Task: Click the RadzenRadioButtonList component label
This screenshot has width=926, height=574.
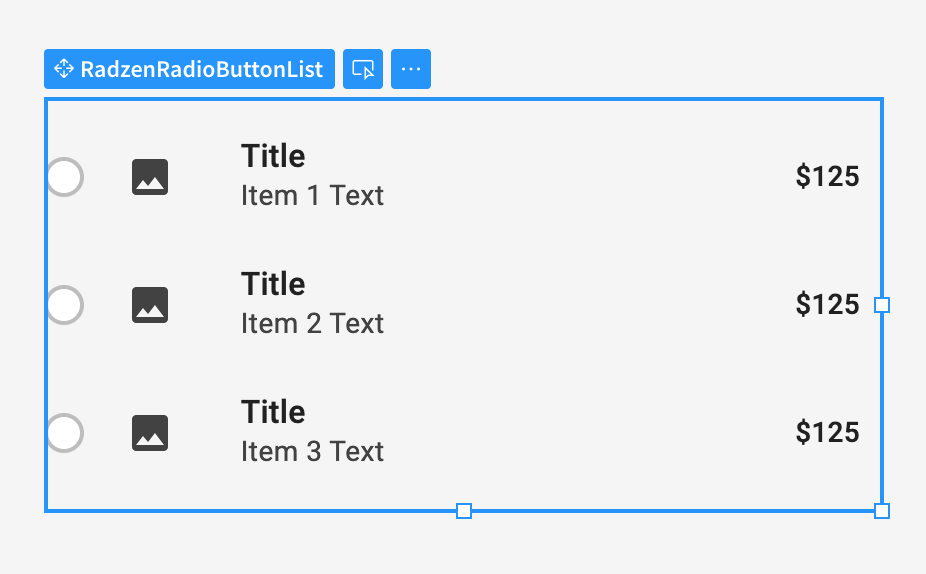Action: click(201, 69)
